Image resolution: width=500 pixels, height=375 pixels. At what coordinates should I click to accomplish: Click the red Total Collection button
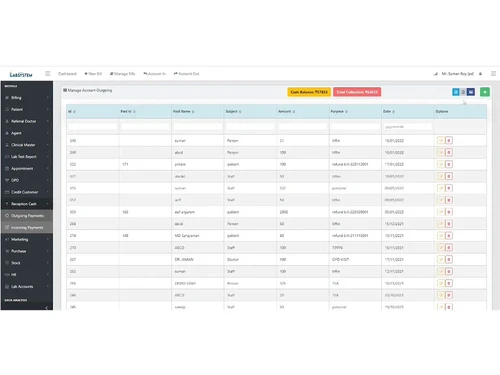357,92
